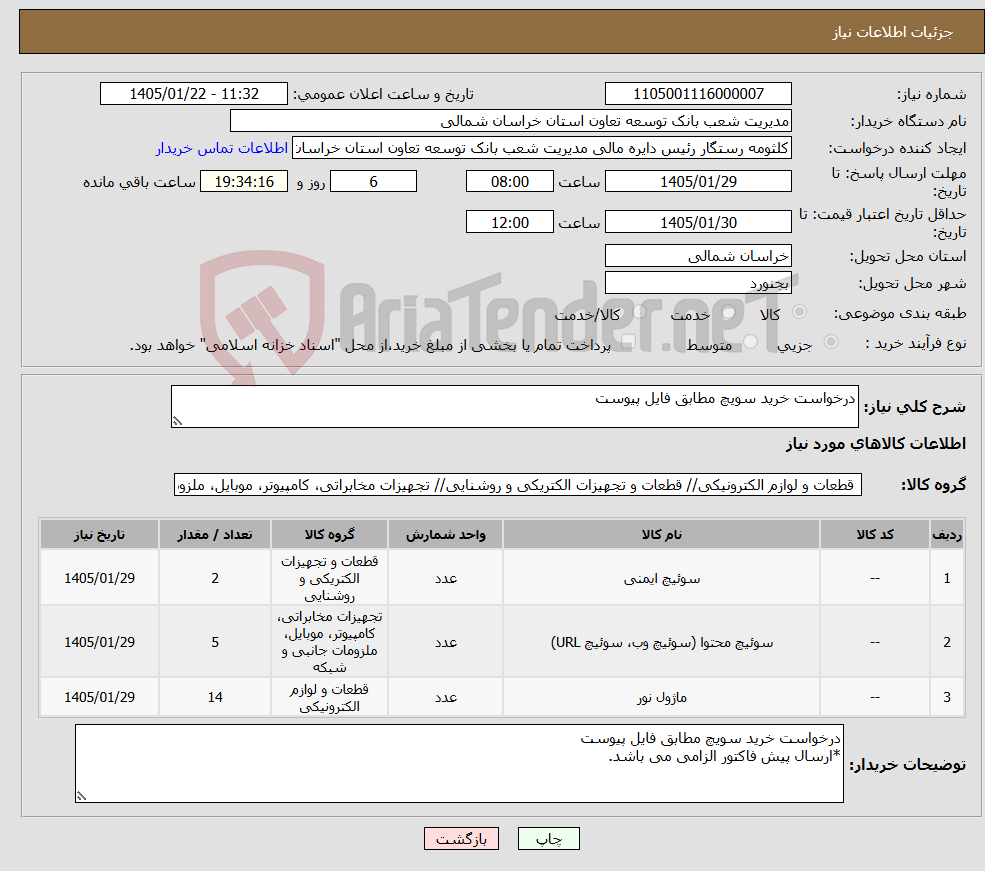Click the گروه کالا table column header

click(x=330, y=534)
